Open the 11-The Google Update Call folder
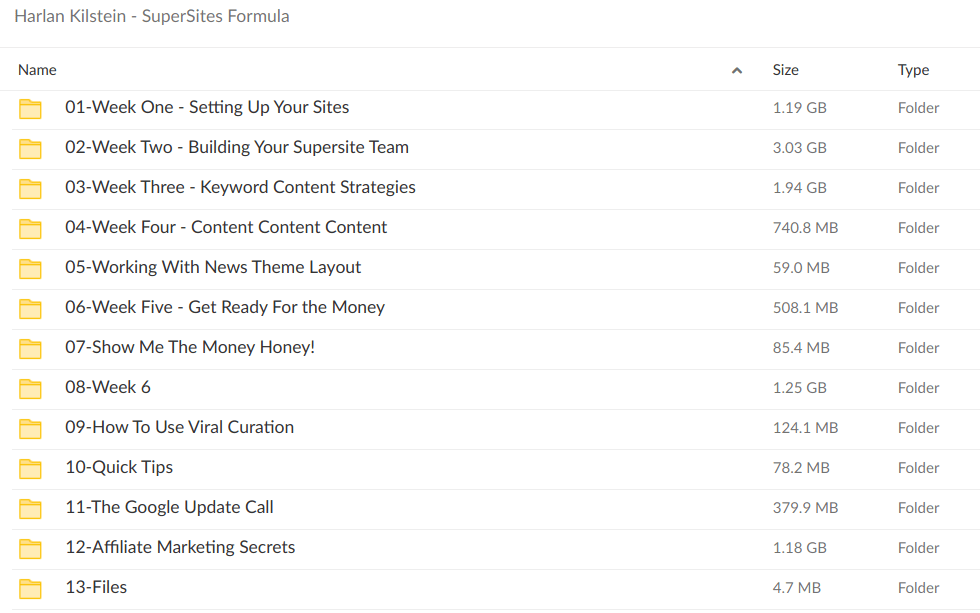The width and height of the screenshot is (980, 613). (x=169, y=508)
